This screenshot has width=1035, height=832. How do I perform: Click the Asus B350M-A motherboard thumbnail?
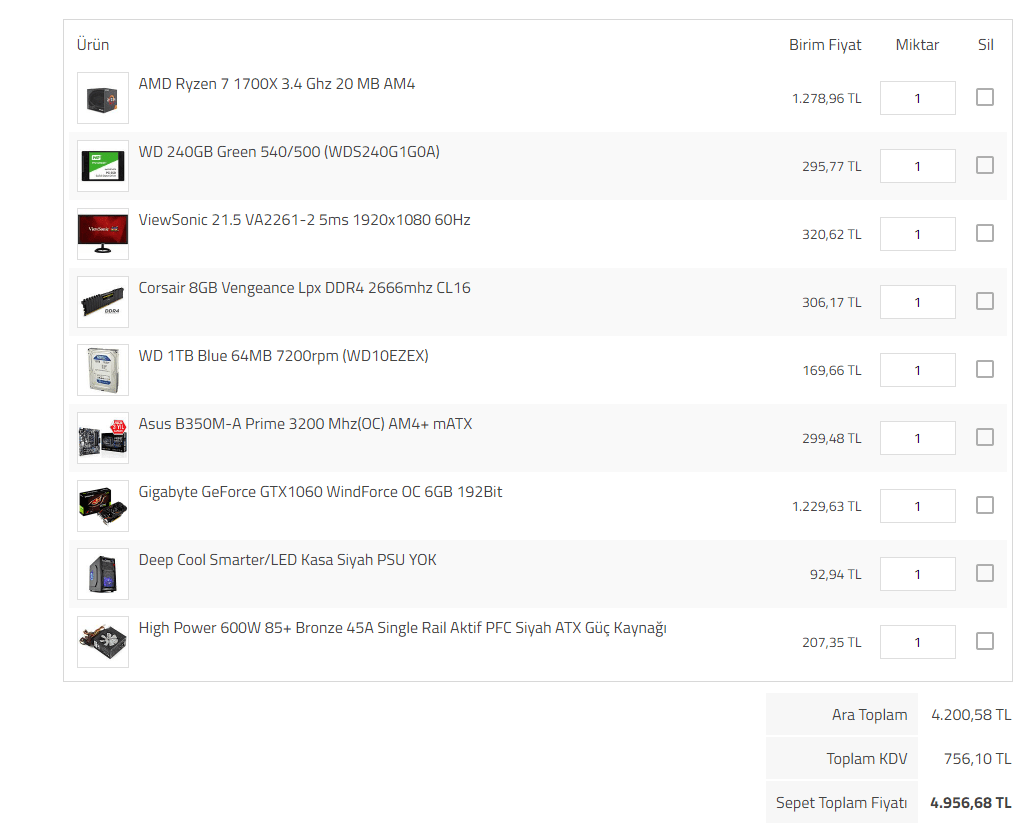pyautogui.click(x=103, y=438)
